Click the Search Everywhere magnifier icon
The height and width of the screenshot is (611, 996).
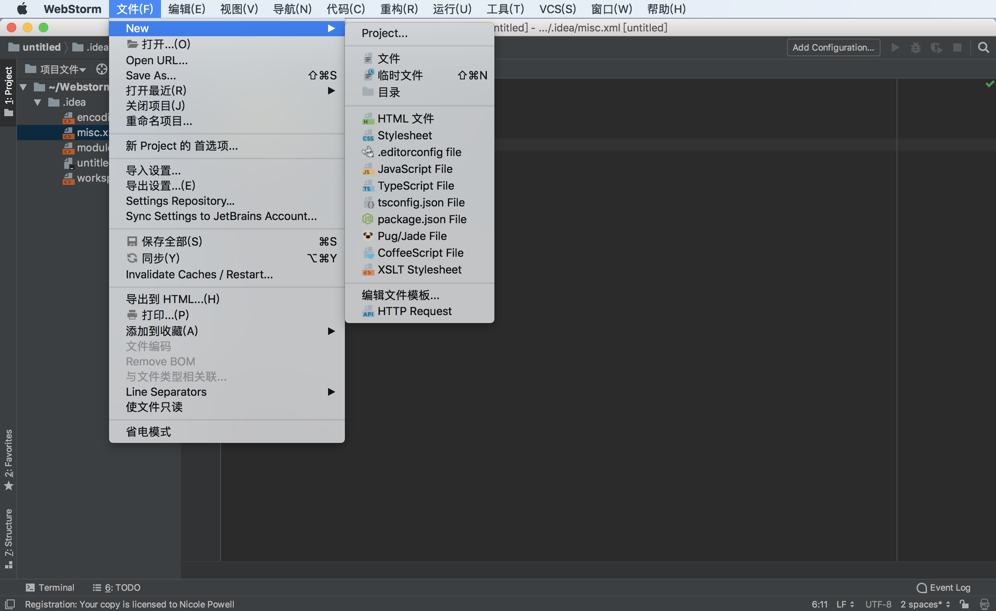pos(983,48)
